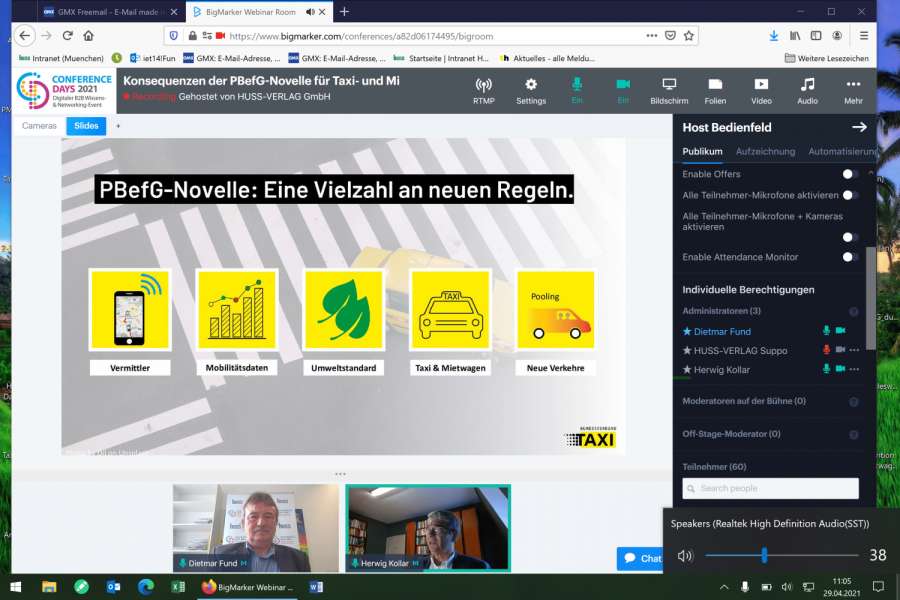Click Administratoren help icon
This screenshot has height=600, width=900.
point(854,311)
